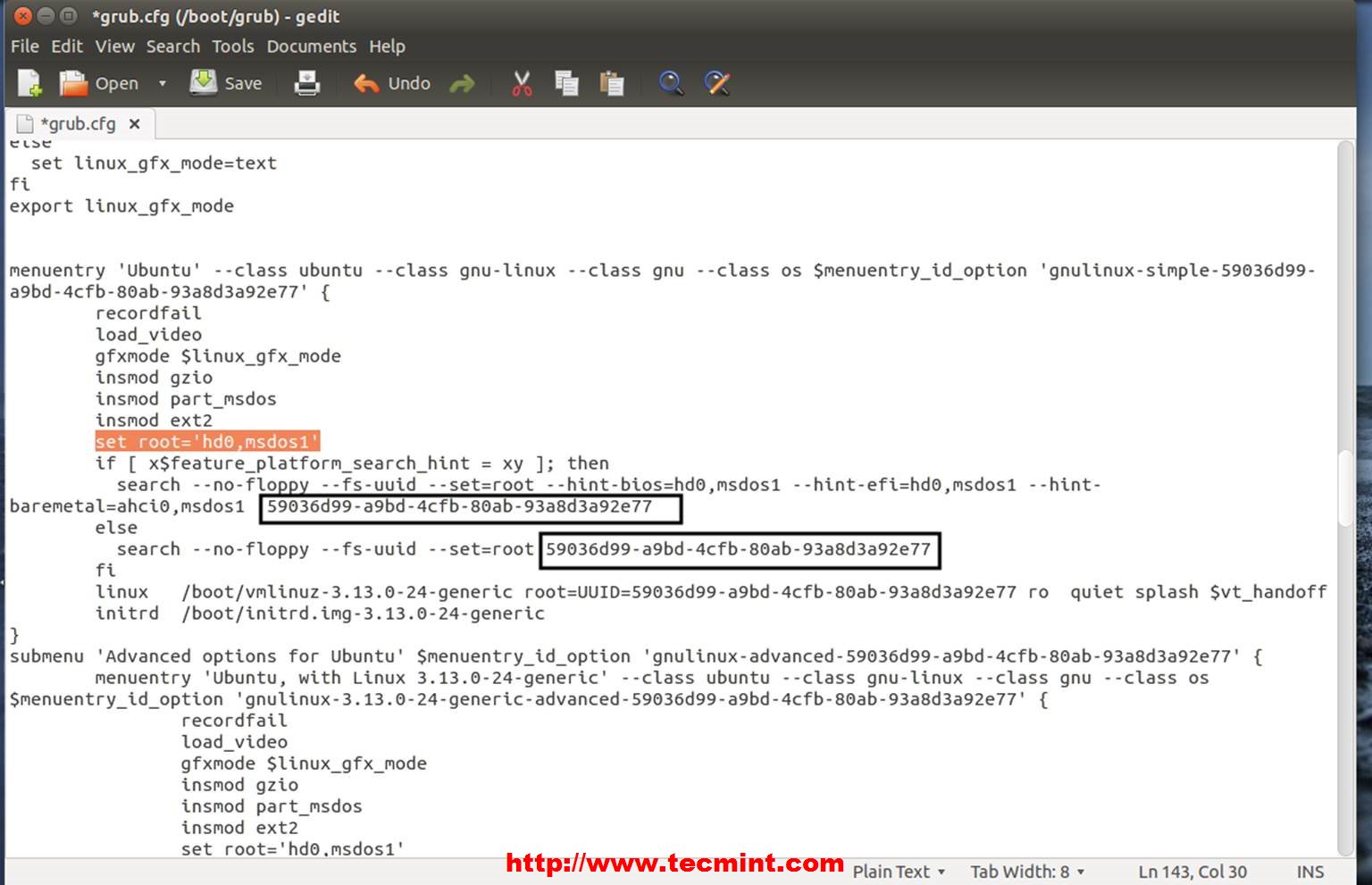This screenshot has width=1372, height=885.
Task: Redo the last undone change
Action: point(463,82)
